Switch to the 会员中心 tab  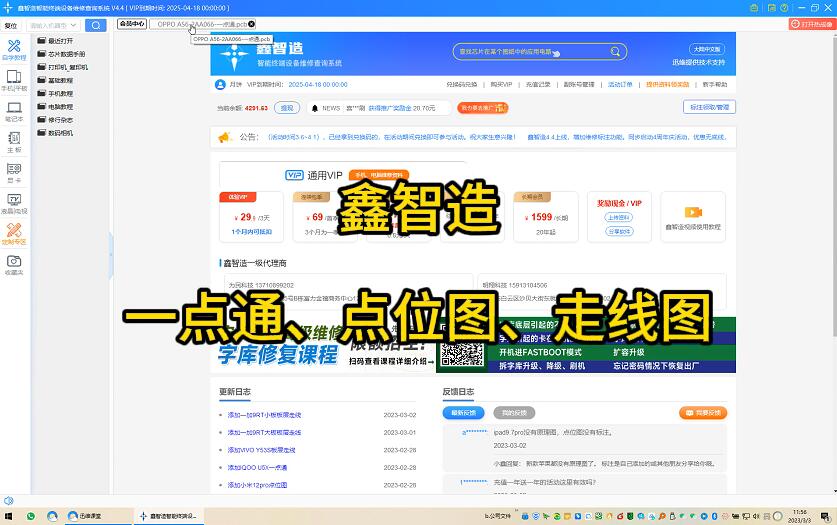point(131,24)
